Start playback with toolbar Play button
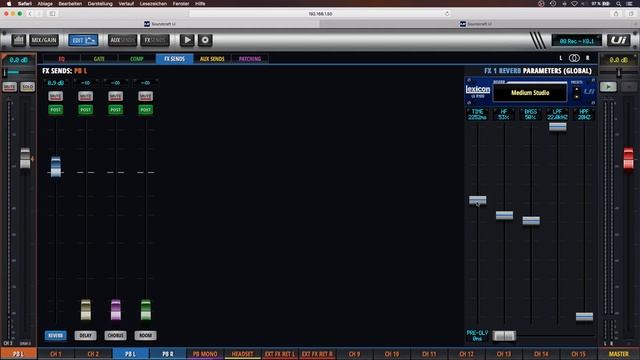The height and width of the screenshot is (360, 640). tap(187, 40)
